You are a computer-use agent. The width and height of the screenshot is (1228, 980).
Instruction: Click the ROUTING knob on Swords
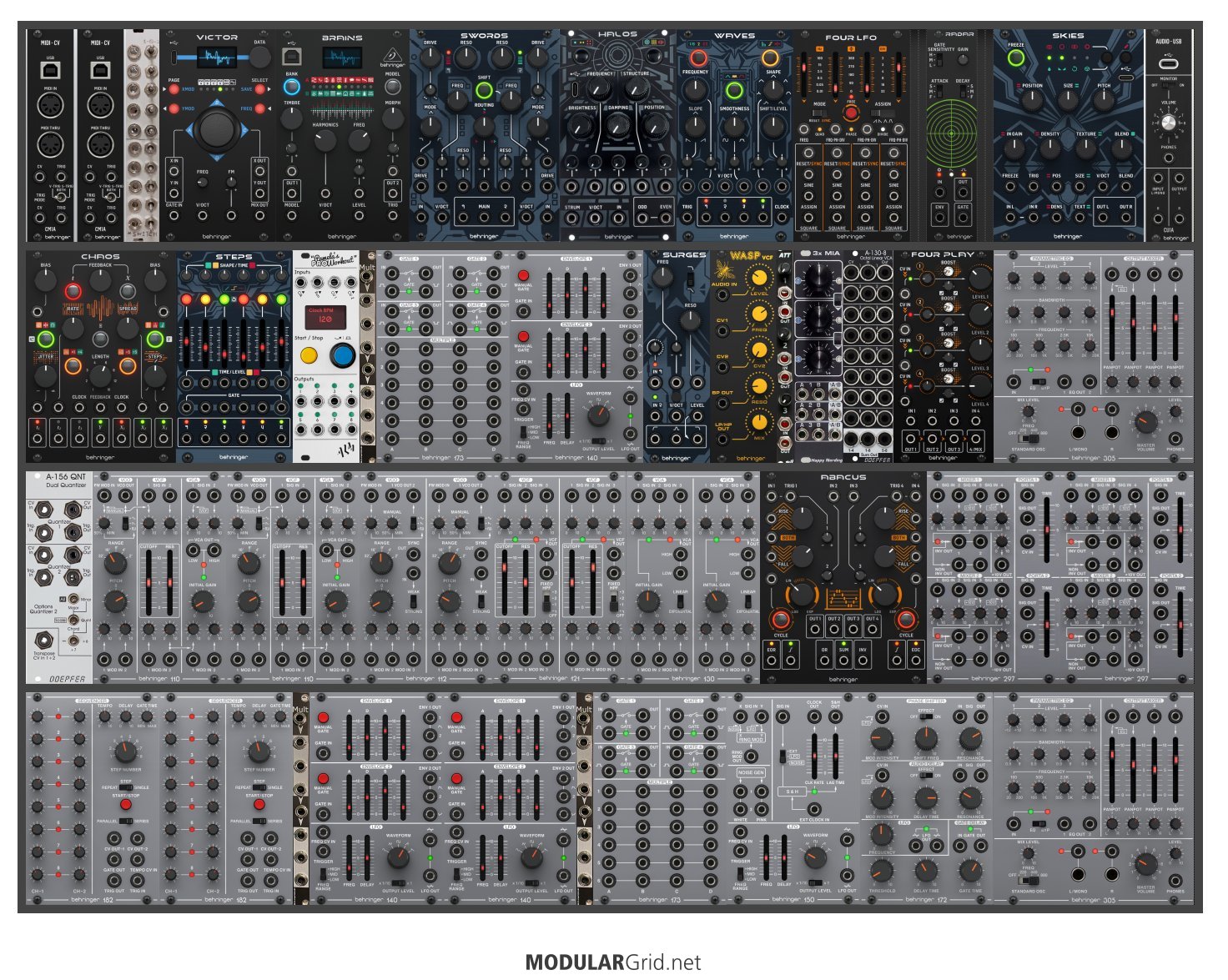(484, 128)
